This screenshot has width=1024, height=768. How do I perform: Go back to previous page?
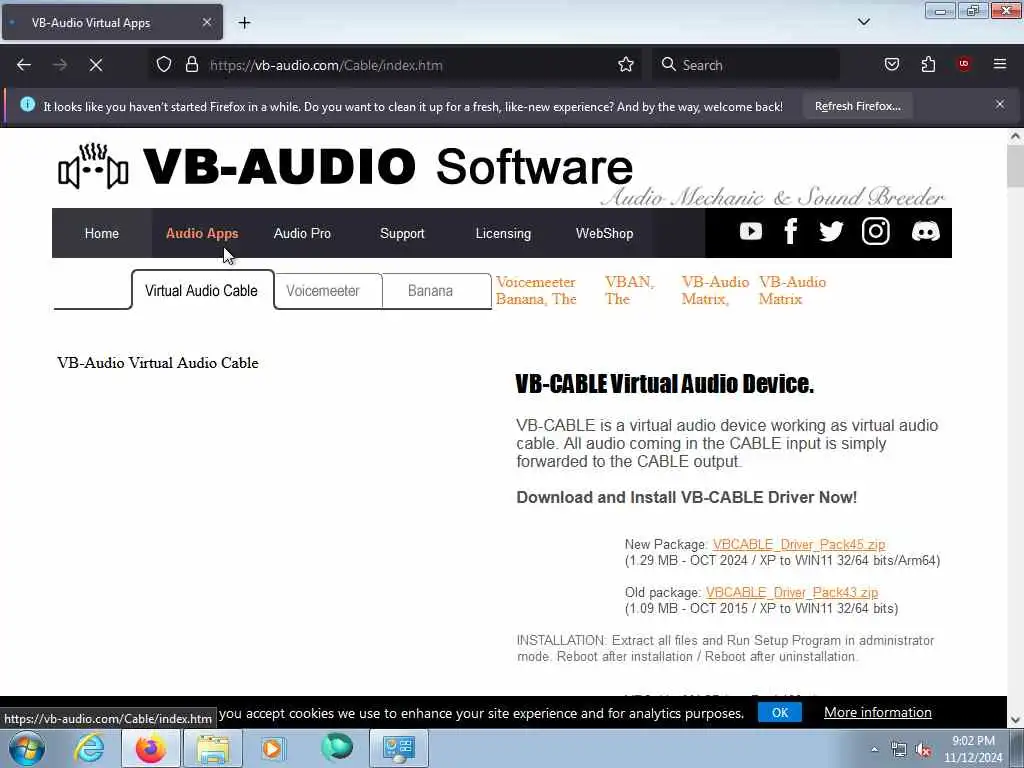(x=24, y=65)
